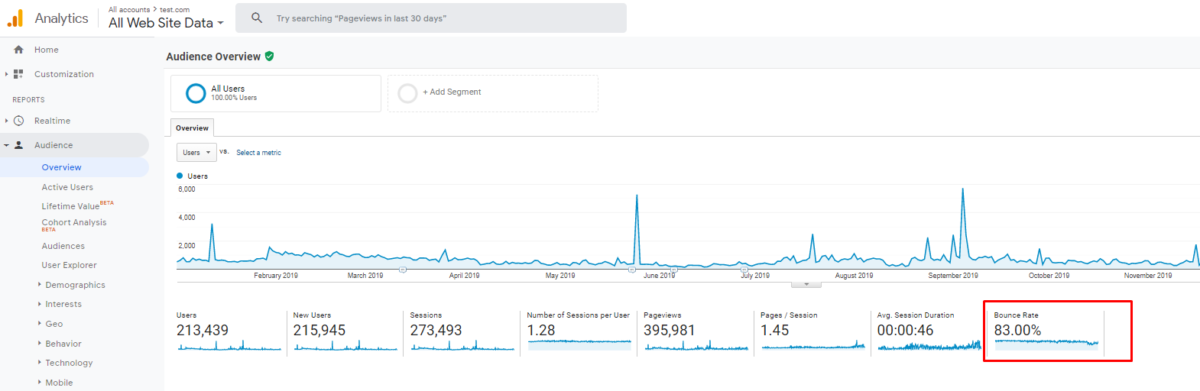1200x391 pixels.
Task: Click the Add Segment button
Action: click(492, 93)
